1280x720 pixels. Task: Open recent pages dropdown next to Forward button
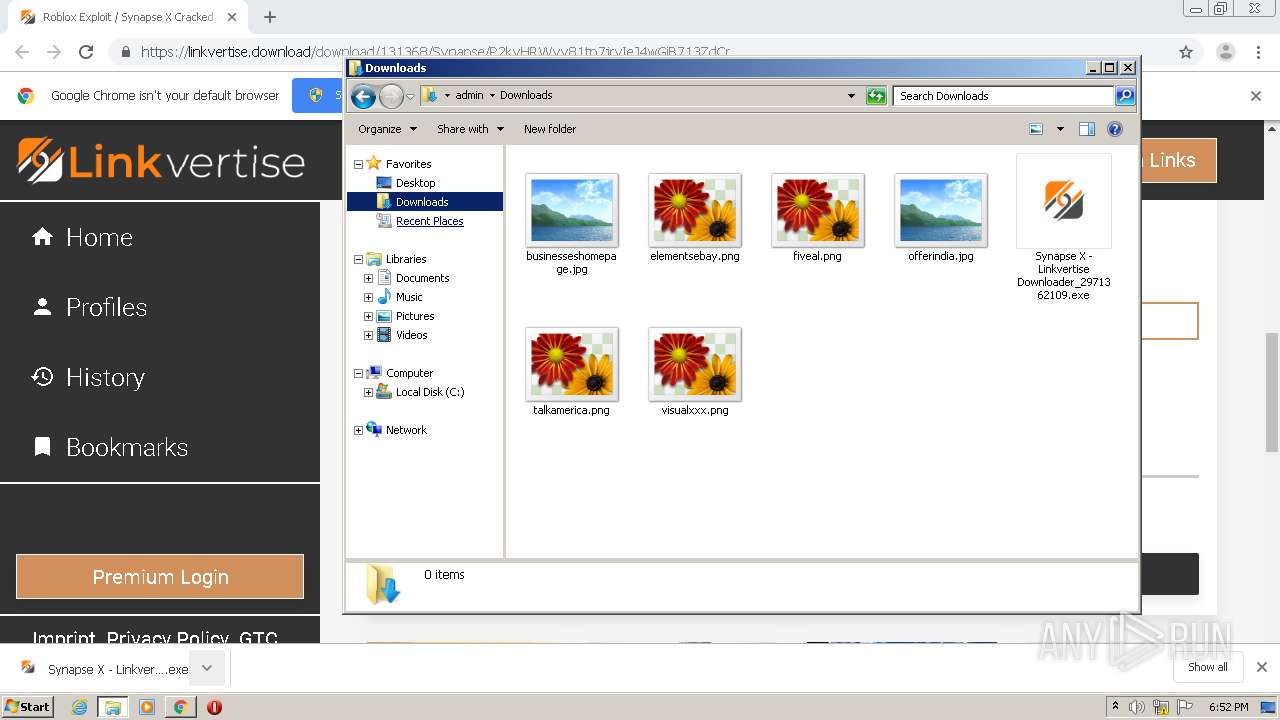pyautogui.click(x=410, y=97)
